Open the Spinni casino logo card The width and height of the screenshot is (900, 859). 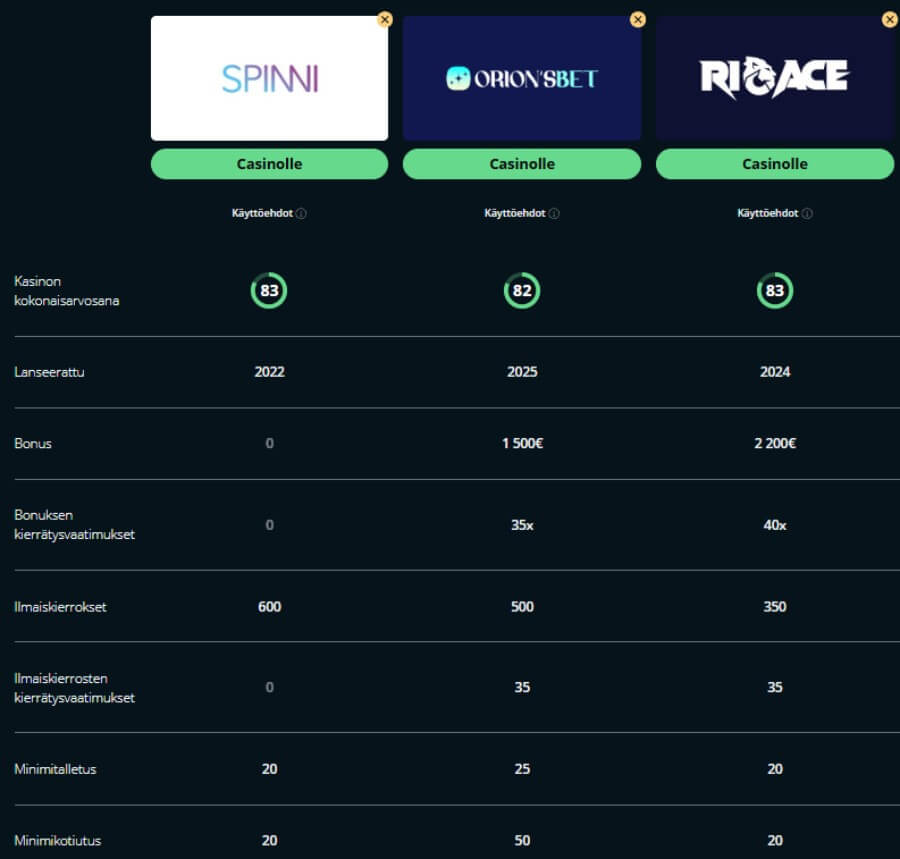tap(269, 78)
